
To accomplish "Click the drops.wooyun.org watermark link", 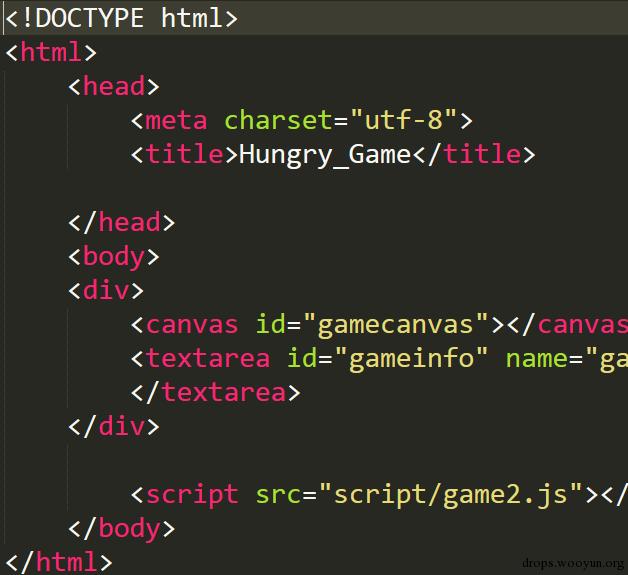I will [573, 564].
